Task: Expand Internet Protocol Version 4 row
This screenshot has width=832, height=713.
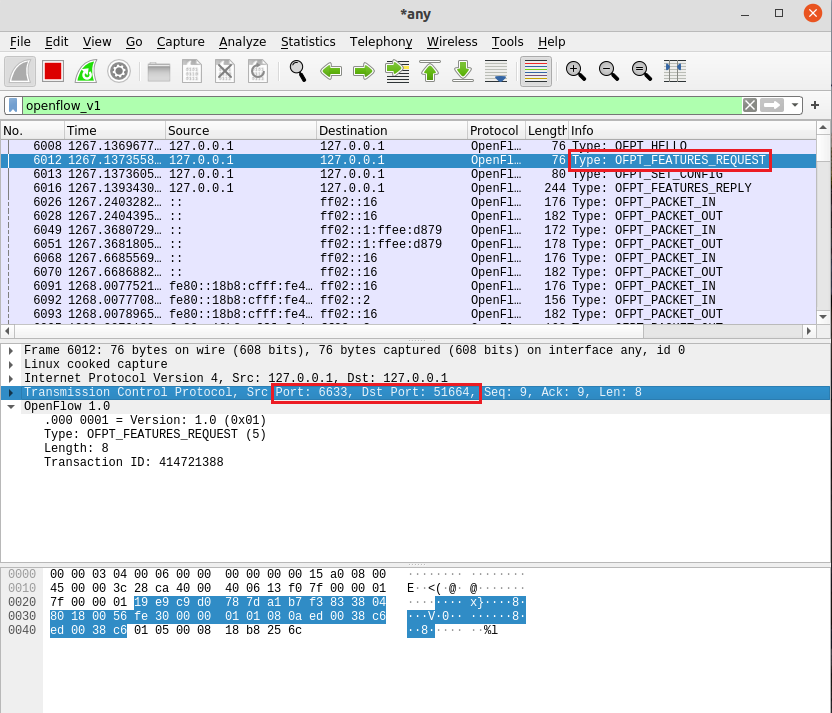Action: 11,378
